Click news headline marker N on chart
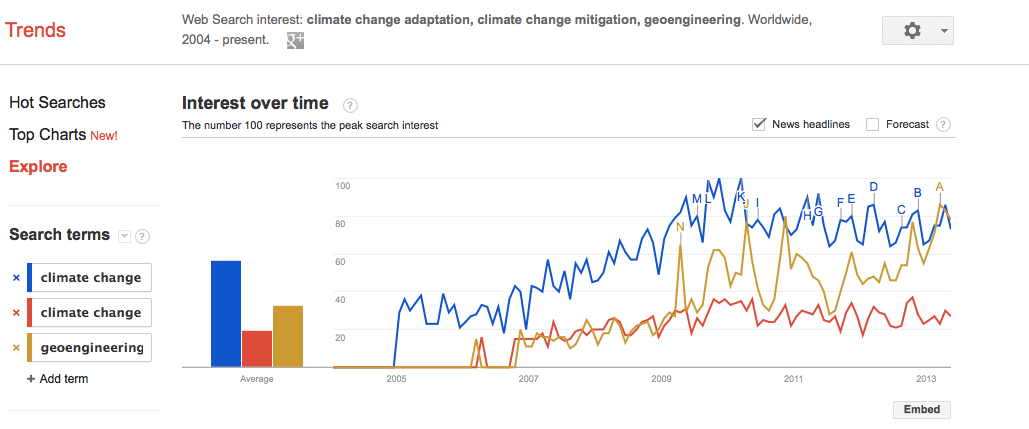1029x429 pixels. pos(680,227)
